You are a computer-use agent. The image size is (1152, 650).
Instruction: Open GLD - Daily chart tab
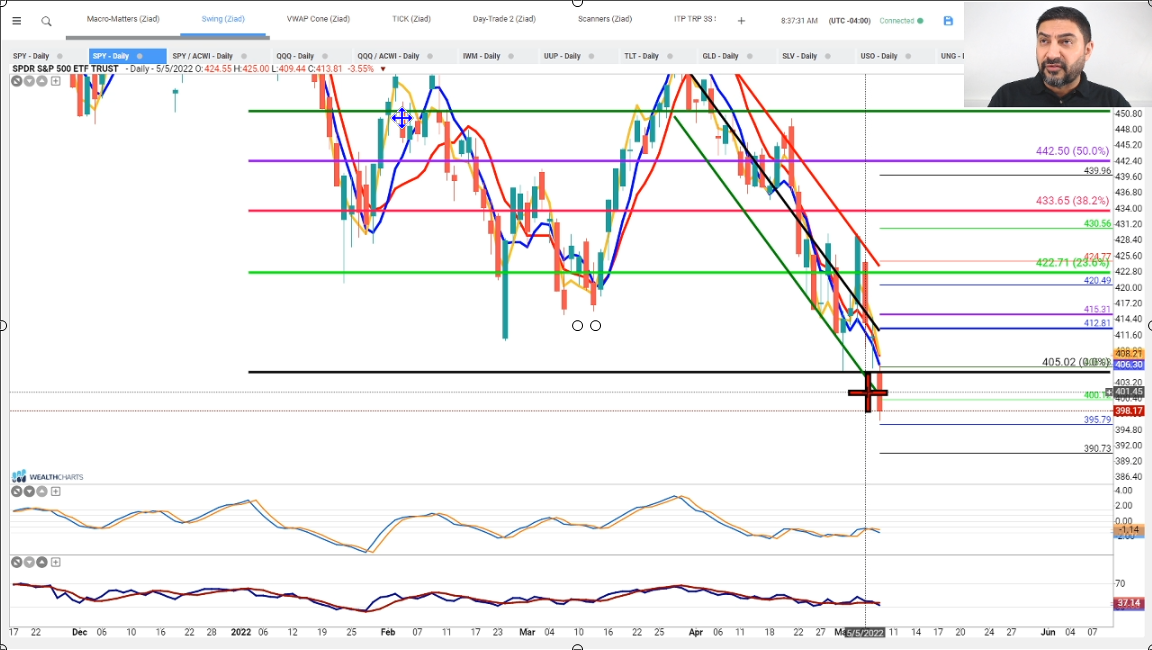[x=720, y=56]
